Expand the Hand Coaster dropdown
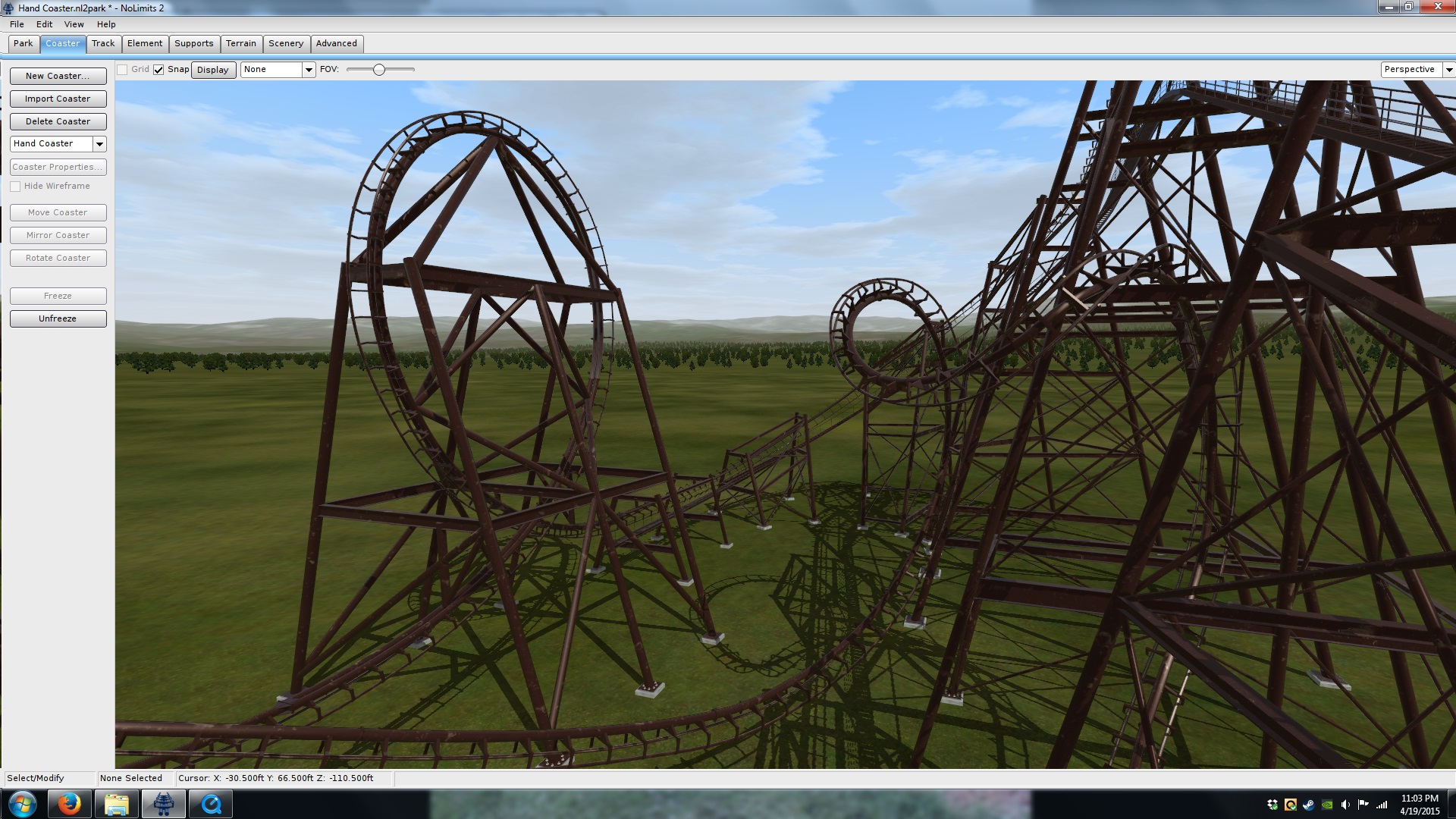Image resolution: width=1456 pixels, height=819 pixels. coord(99,144)
